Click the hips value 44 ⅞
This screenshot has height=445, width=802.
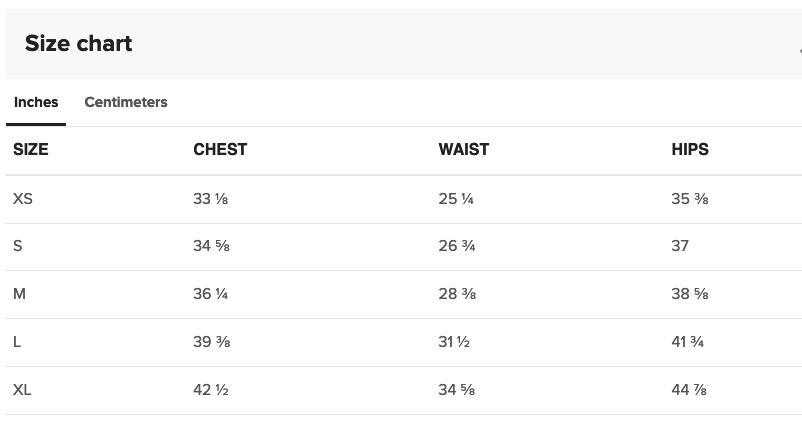click(x=688, y=390)
